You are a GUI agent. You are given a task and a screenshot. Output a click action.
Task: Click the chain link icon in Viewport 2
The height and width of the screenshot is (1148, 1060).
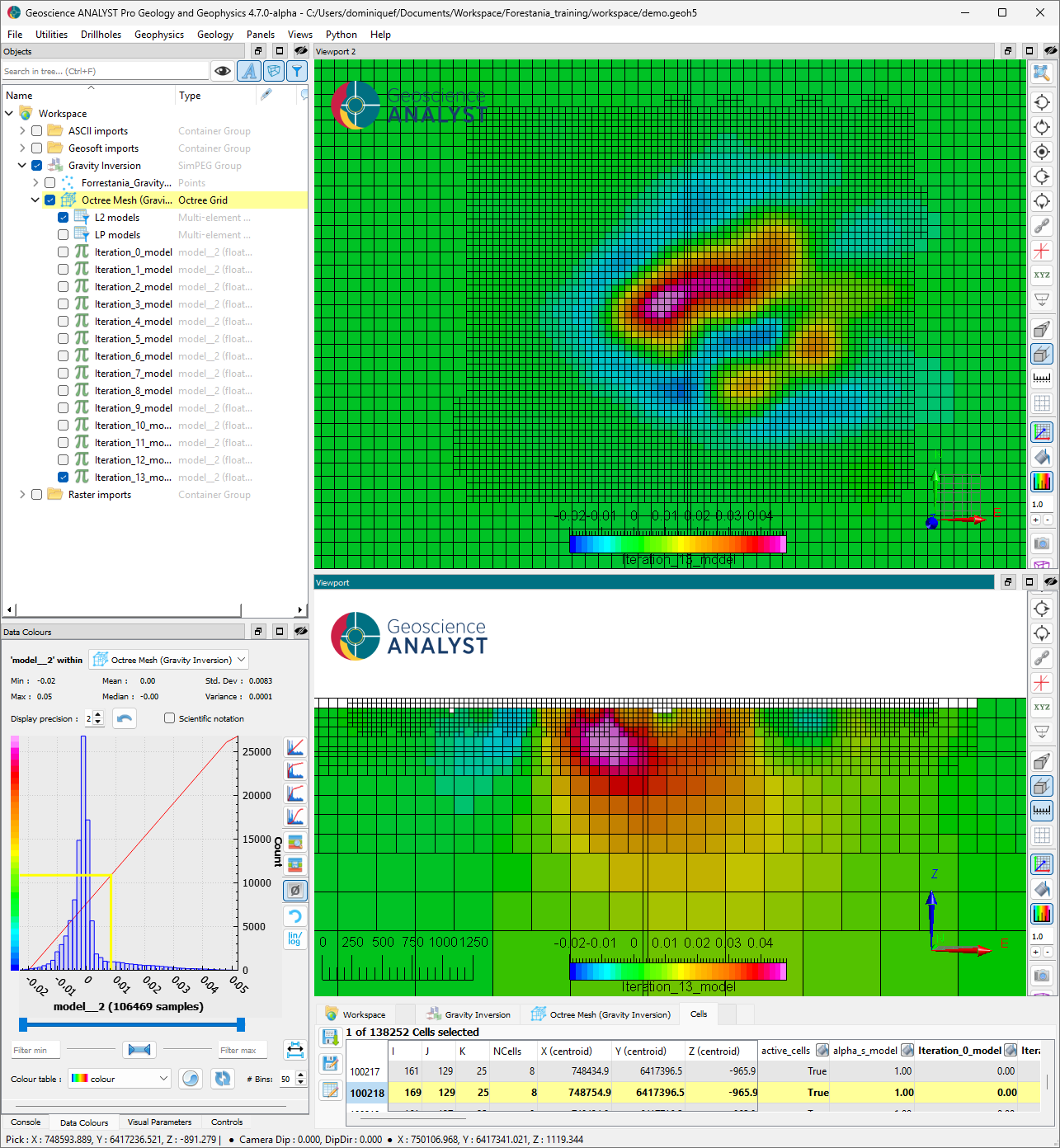tap(1042, 226)
